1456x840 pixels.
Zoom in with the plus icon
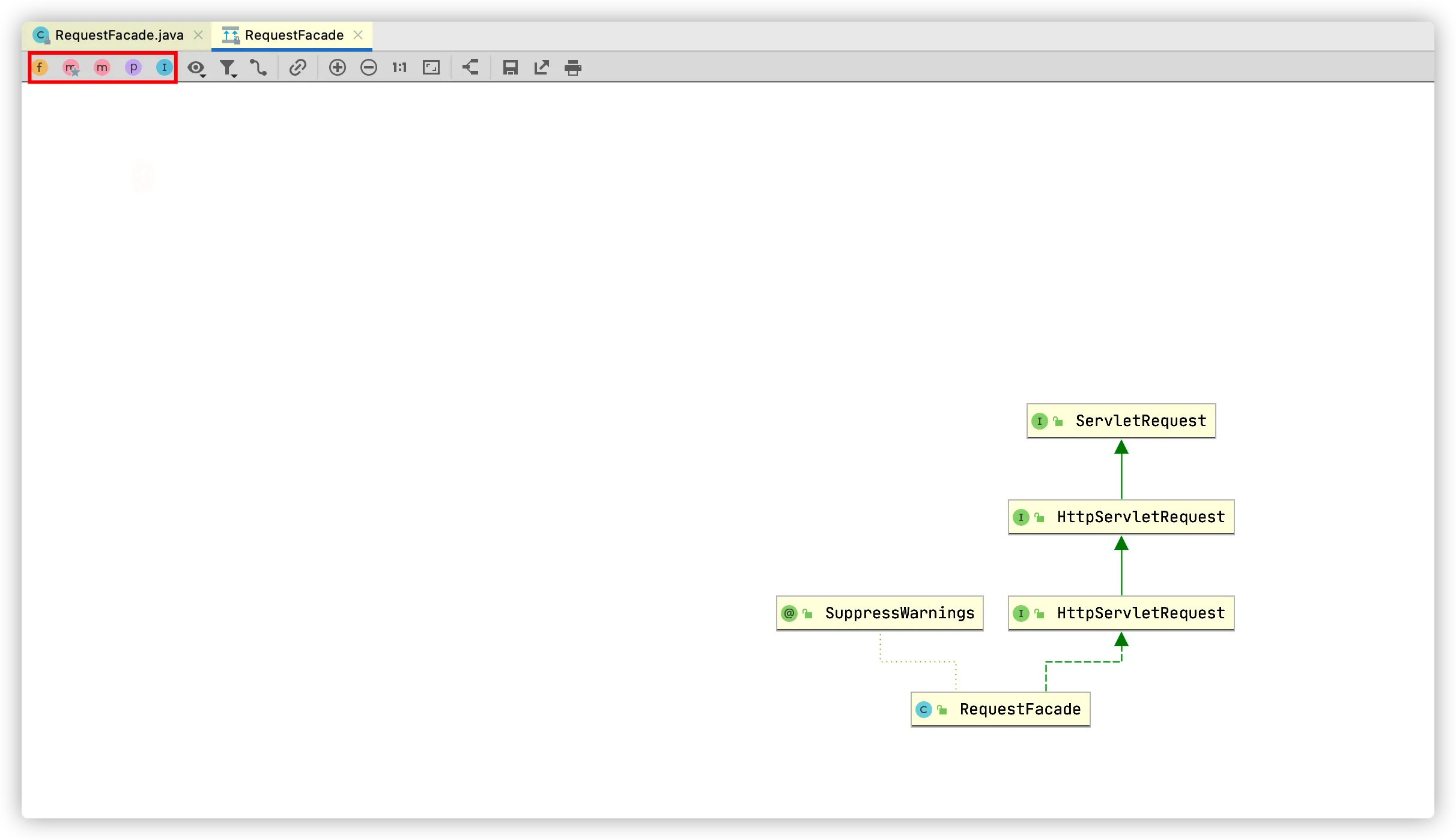click(338, 67)
